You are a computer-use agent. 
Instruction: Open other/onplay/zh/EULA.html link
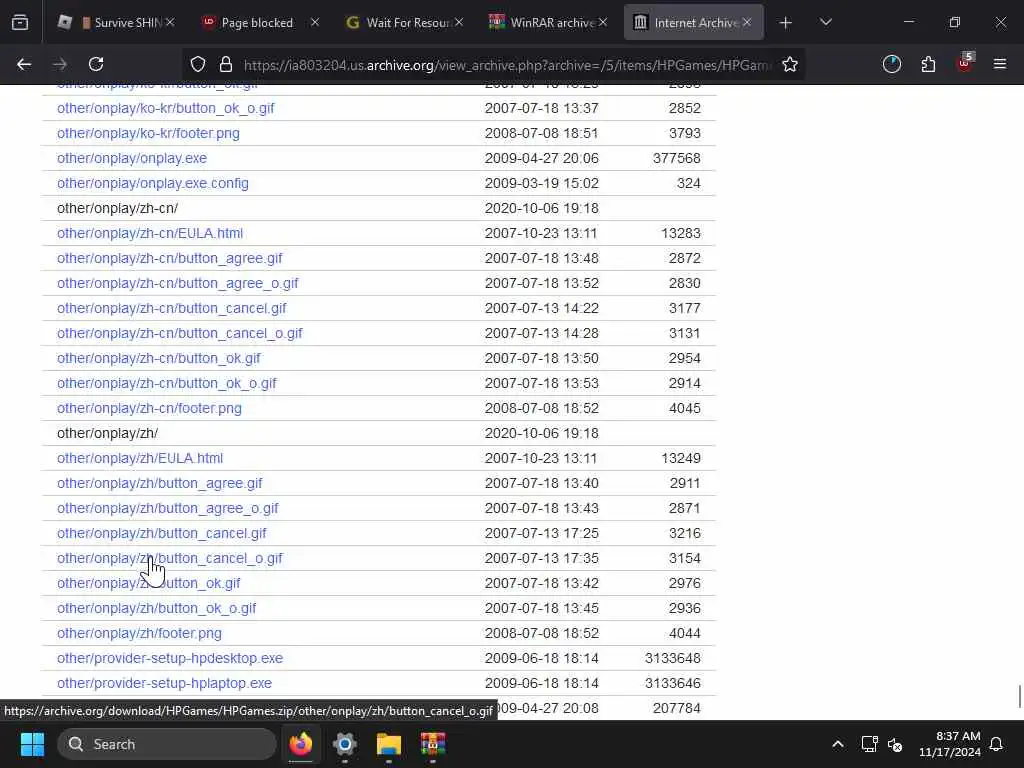coord(140,458)
